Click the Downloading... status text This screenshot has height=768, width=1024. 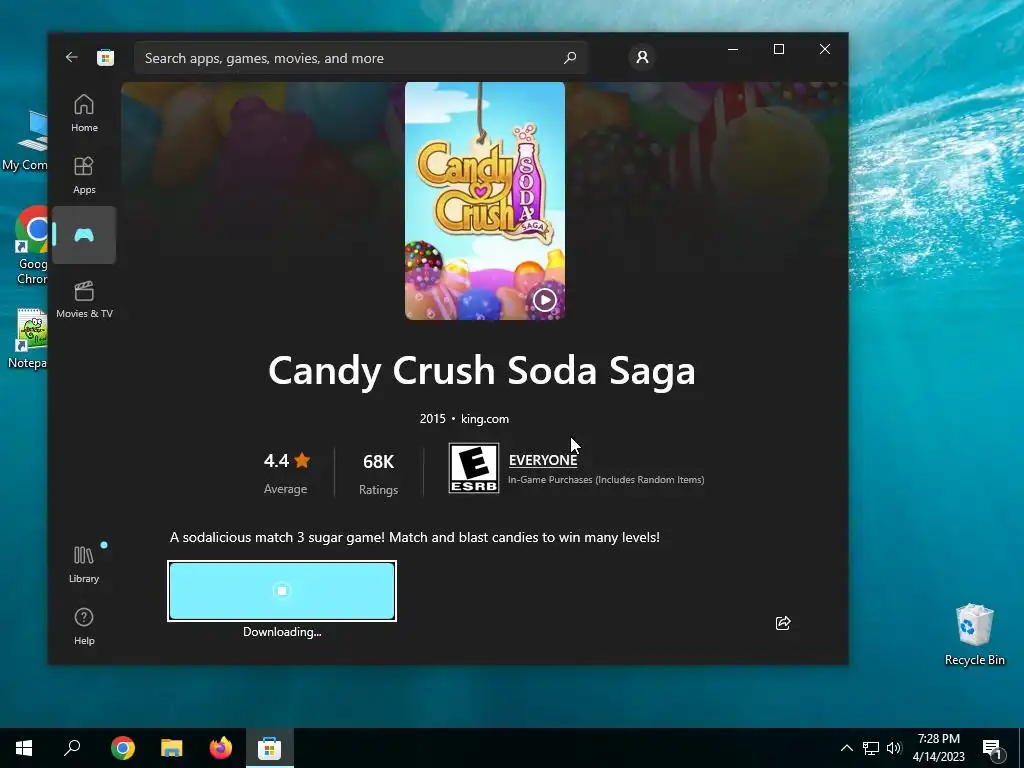pyautogui.click(x=282, y=632)
